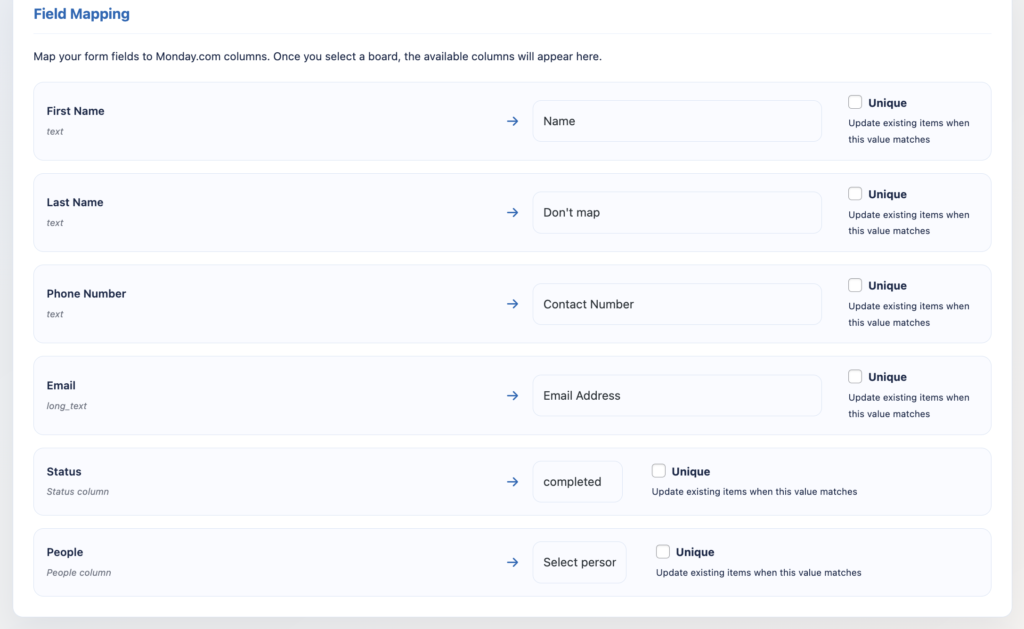
Task: Open the Select person dropdown
Action: [x=579, y=562]
